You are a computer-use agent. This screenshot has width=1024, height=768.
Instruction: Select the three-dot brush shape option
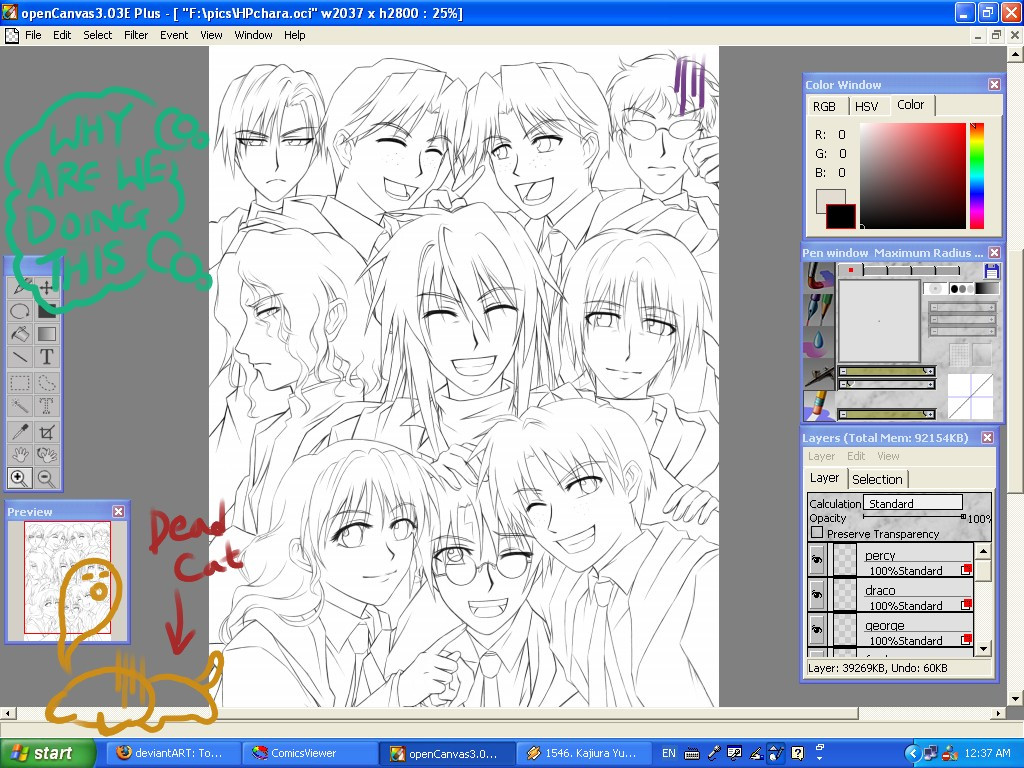962,289
